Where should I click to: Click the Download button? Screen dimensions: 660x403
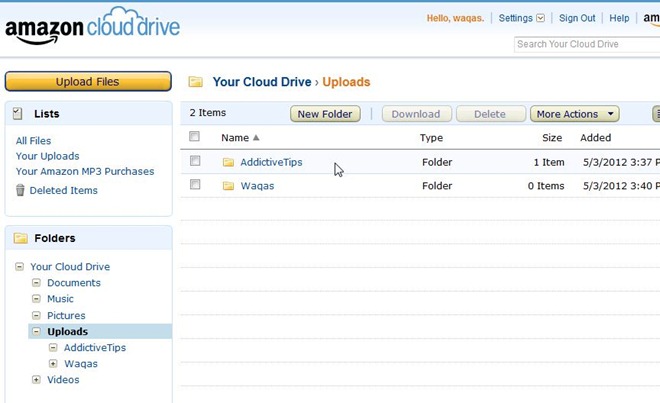tap(416, 114)
